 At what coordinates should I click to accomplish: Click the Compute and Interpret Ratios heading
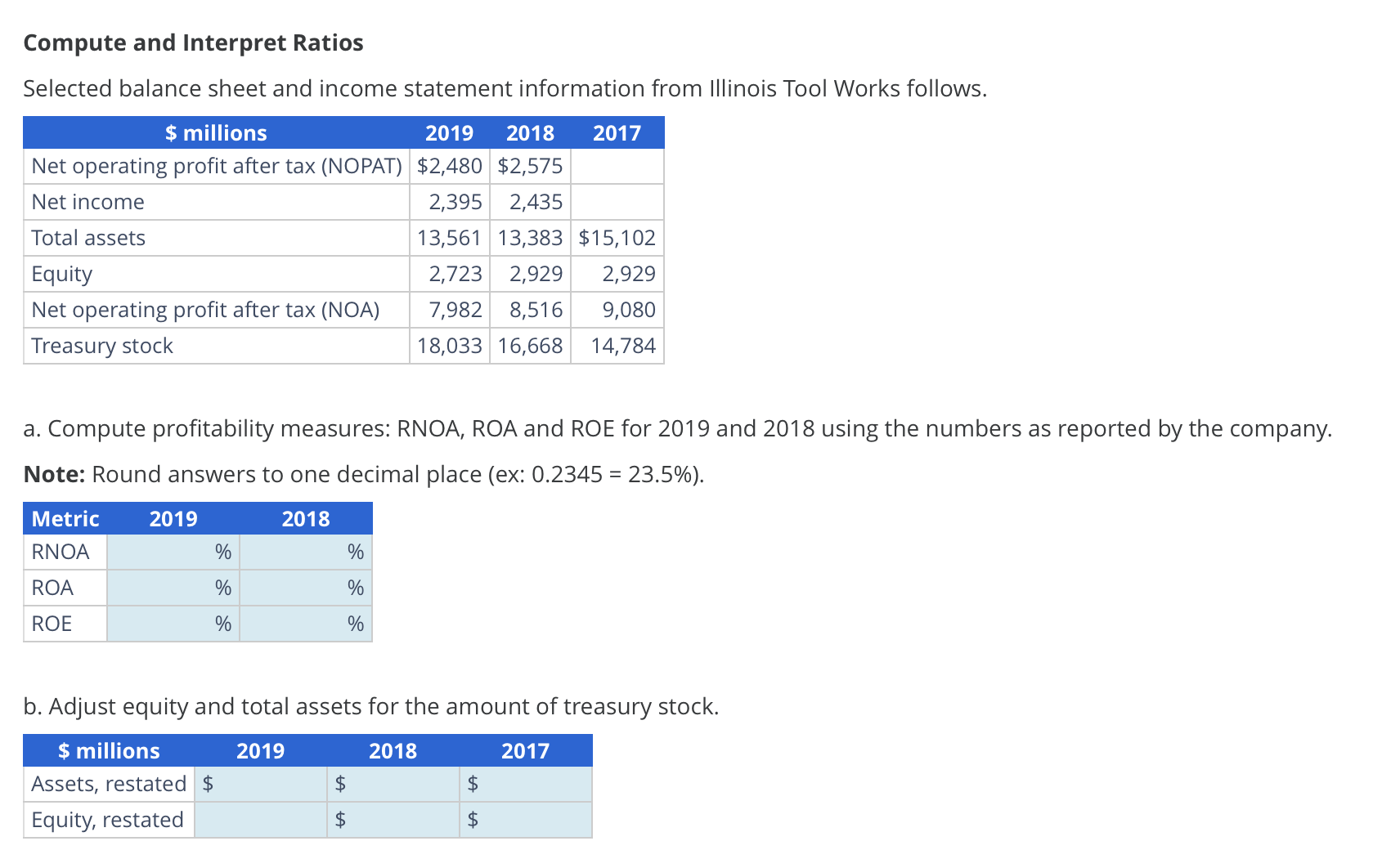coord(193,43)
